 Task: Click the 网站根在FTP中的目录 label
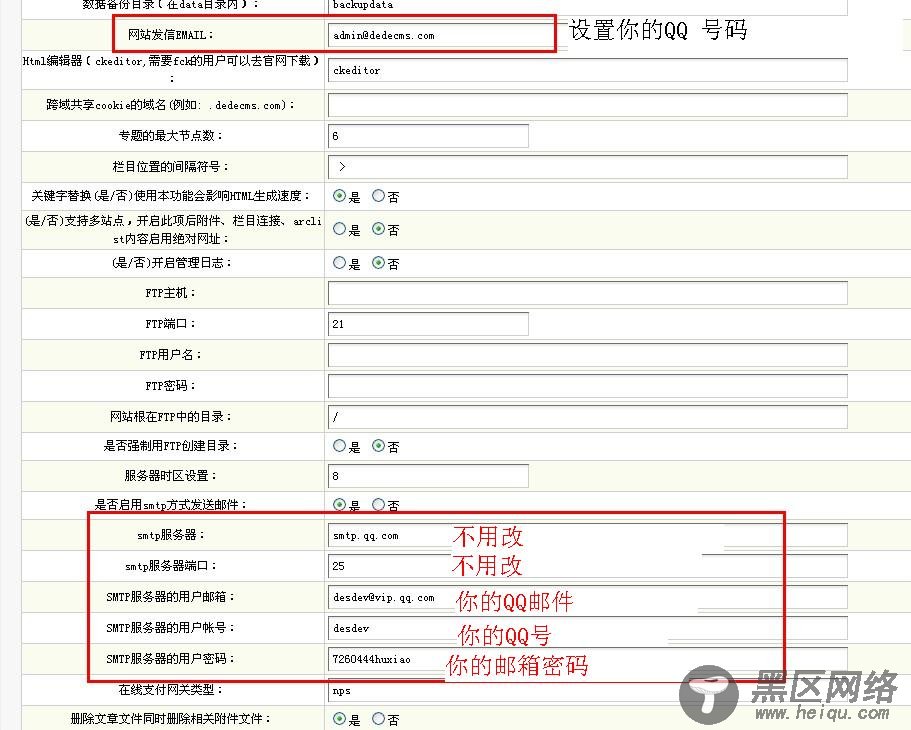pyautogui.click(x=171, y=416)
